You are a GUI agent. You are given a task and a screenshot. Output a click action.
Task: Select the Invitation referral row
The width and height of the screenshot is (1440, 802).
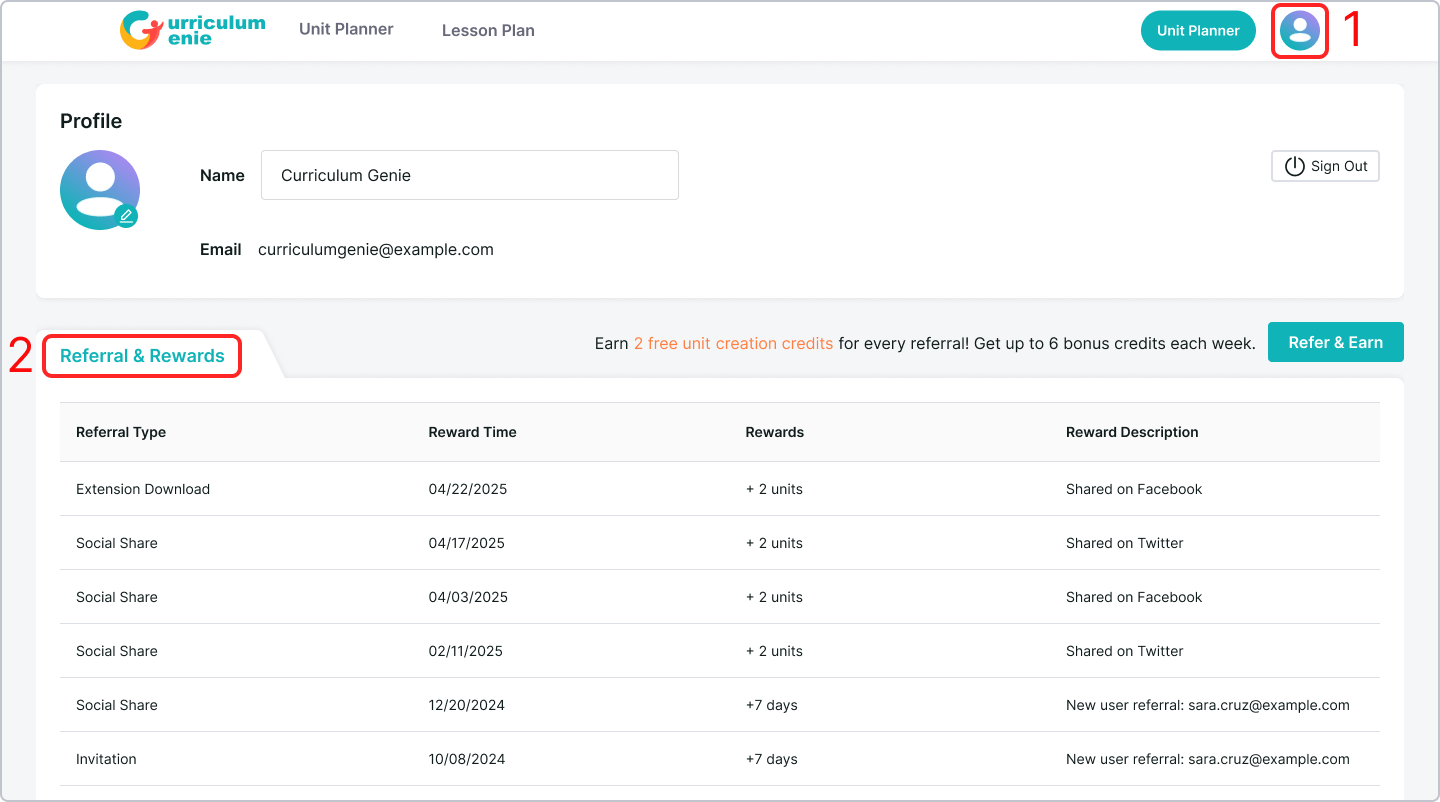tap(106, 759)
